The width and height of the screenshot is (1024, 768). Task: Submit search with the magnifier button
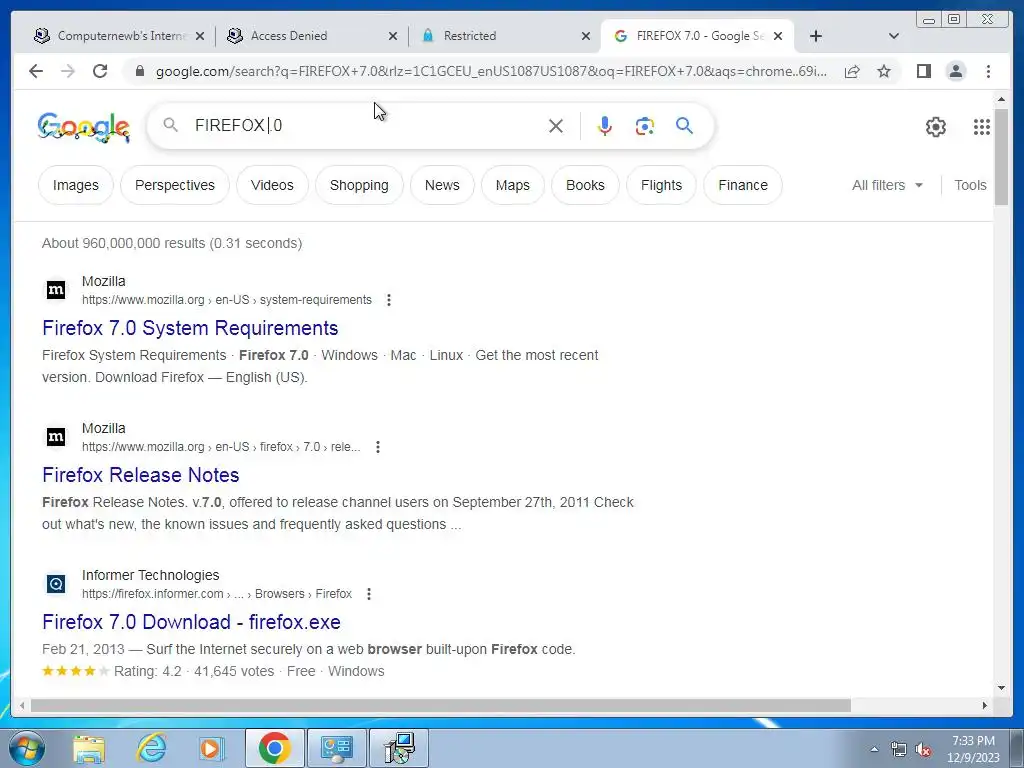coord(684,125)
